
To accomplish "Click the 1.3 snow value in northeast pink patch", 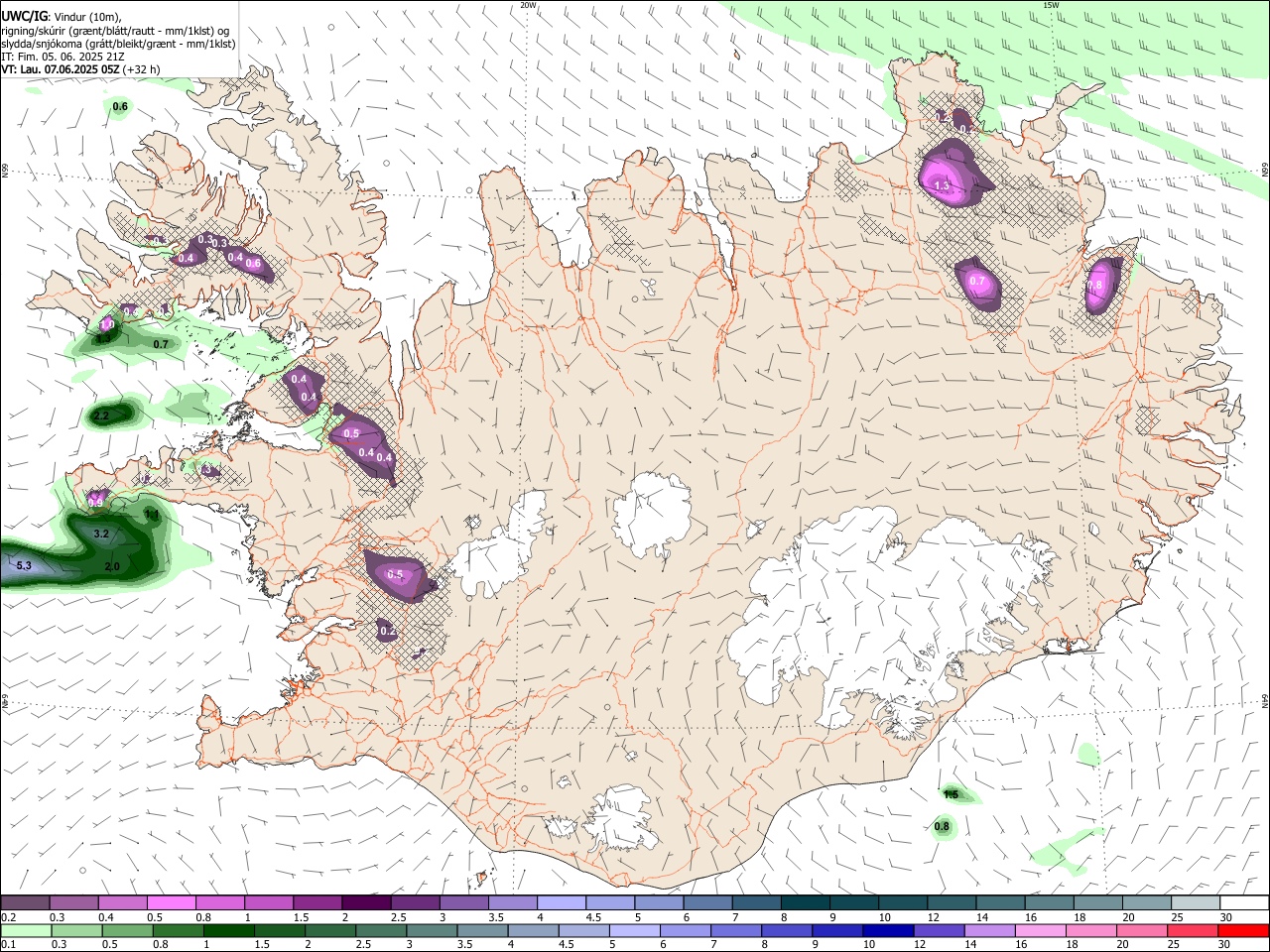I will (942, 185).
